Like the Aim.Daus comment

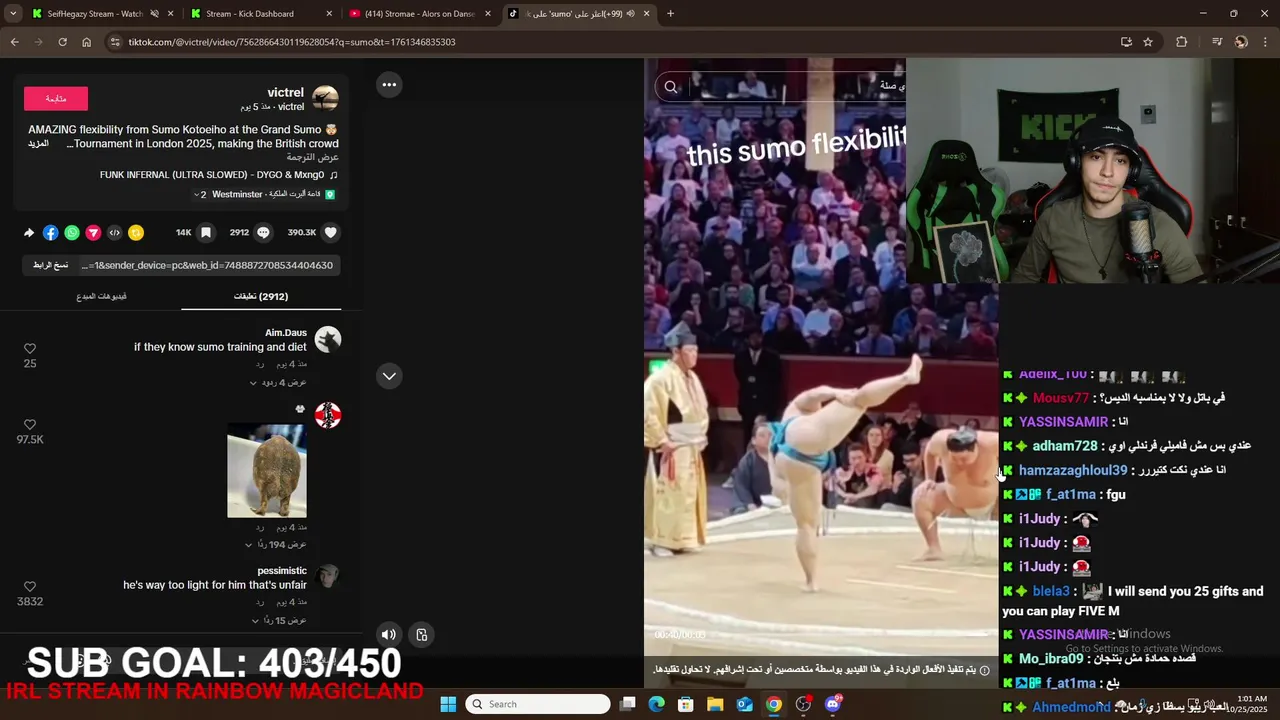[30, 348]
